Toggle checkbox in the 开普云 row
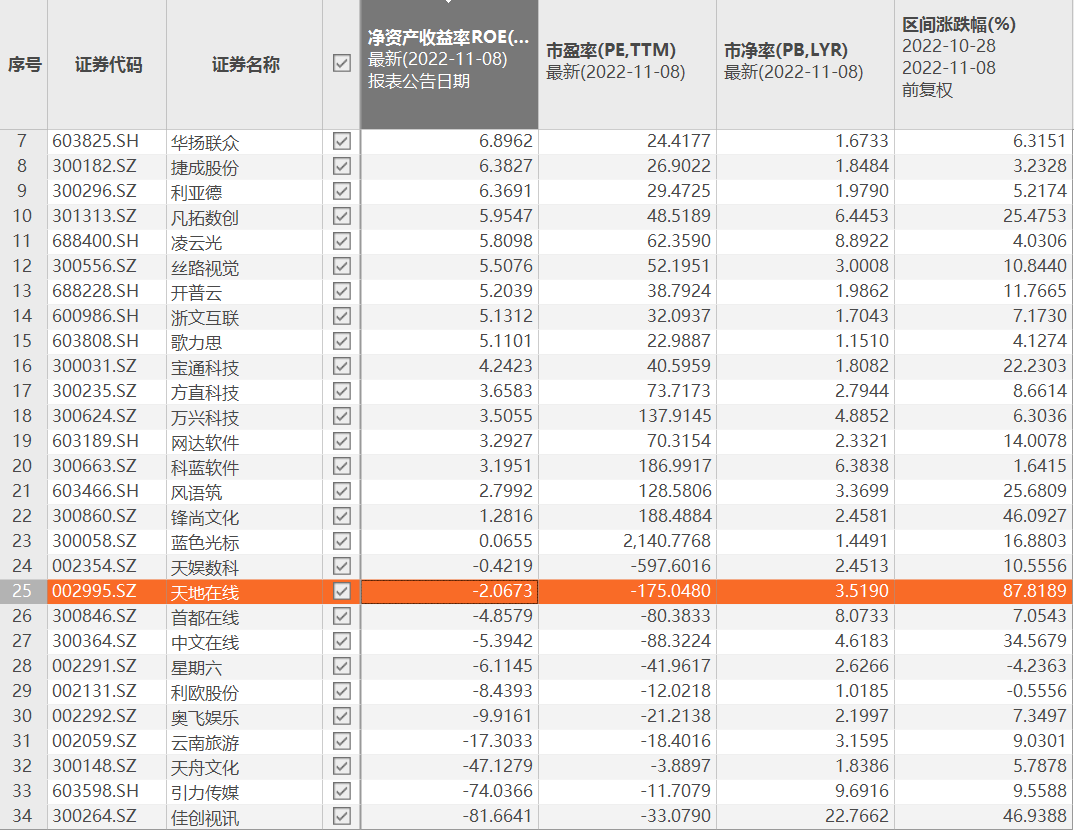The height and width of the screenshot is (830, 1074). (x=341, y=291)
